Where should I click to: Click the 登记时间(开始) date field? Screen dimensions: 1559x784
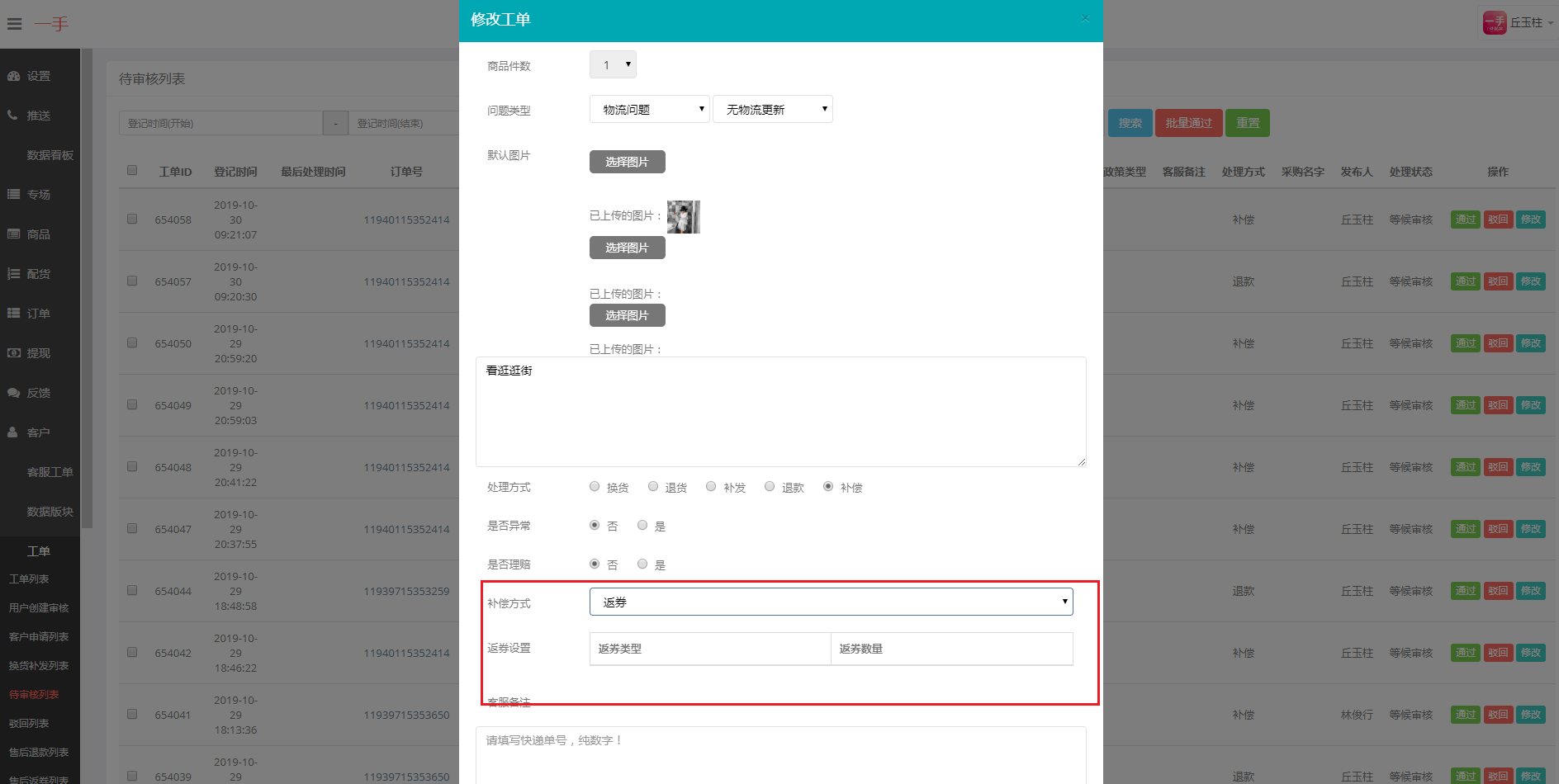pyautogui.click(x=220, y=123)
